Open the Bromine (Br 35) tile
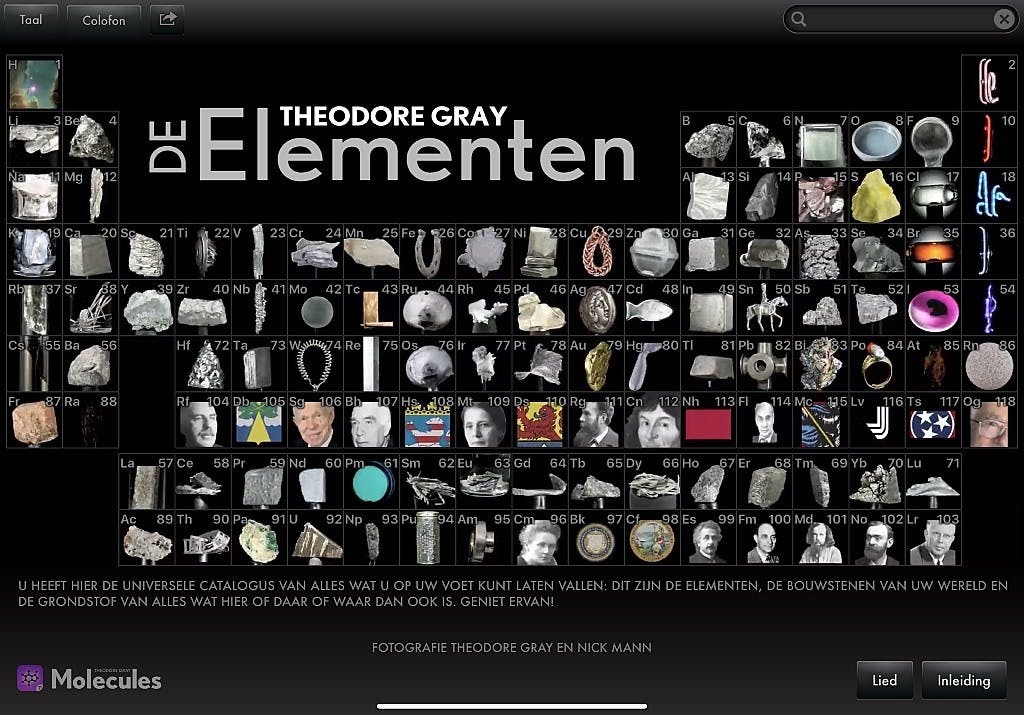This screenshot has height=715, width=1024. point(933,251)
